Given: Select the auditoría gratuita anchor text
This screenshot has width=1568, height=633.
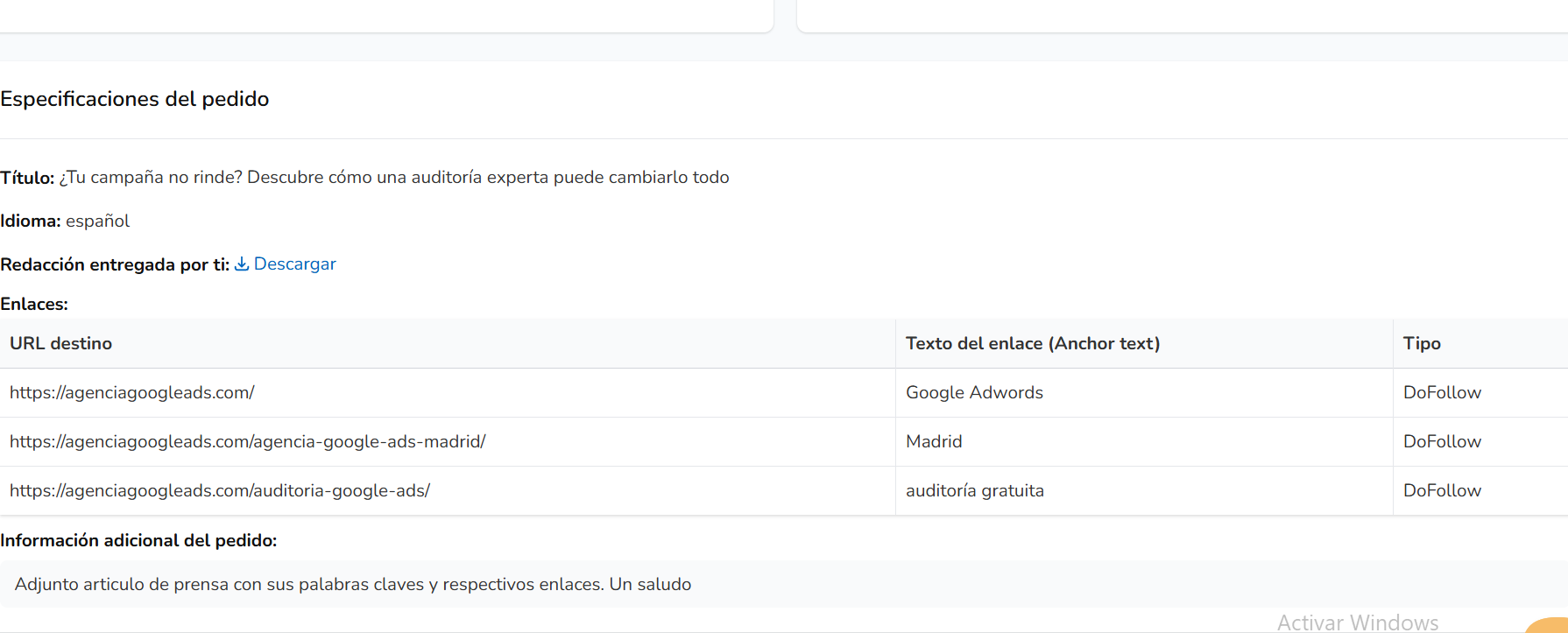Looking at the screenshot, I should tap(975, 490).
